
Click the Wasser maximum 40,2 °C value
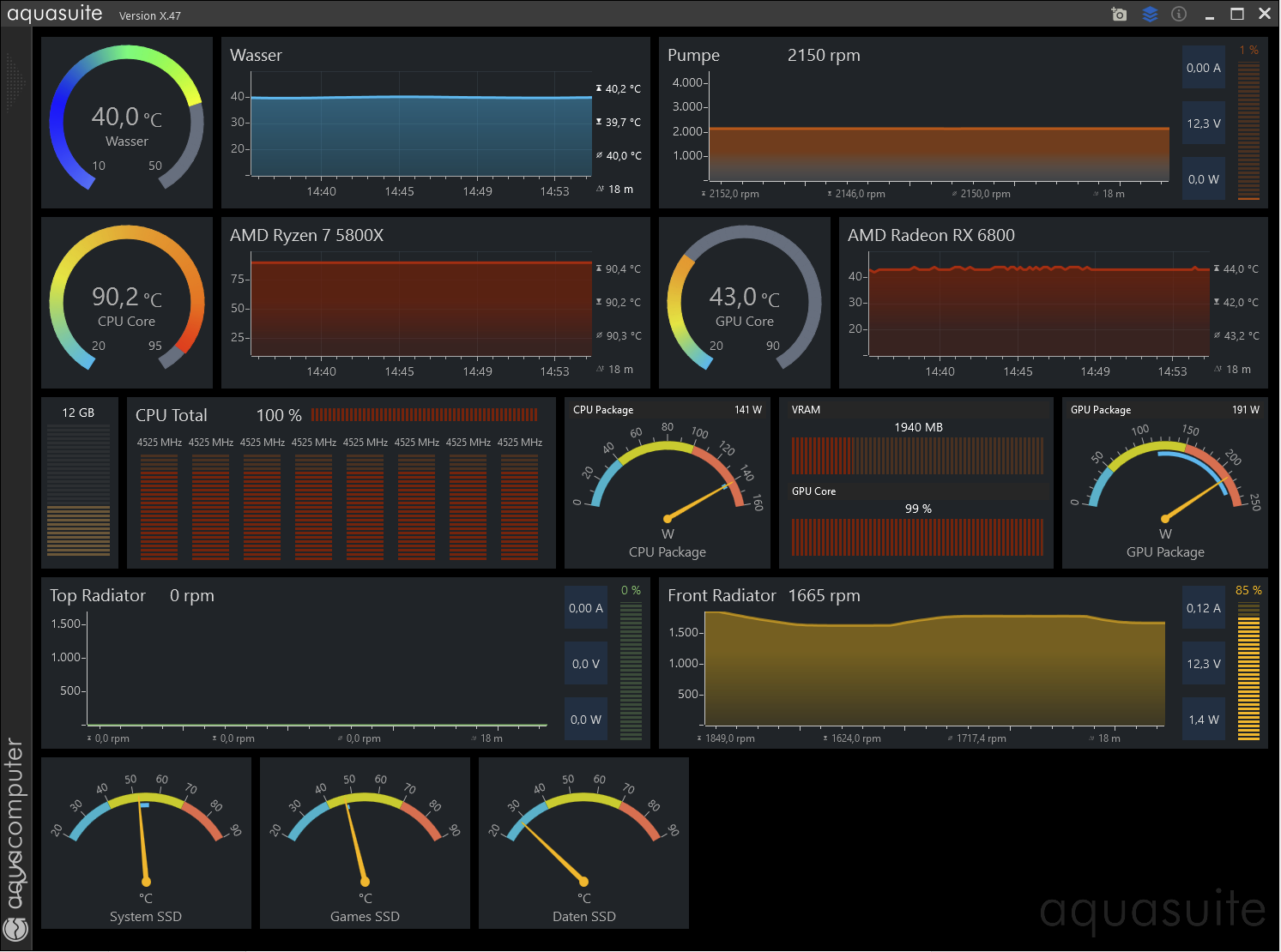(623, 88)
